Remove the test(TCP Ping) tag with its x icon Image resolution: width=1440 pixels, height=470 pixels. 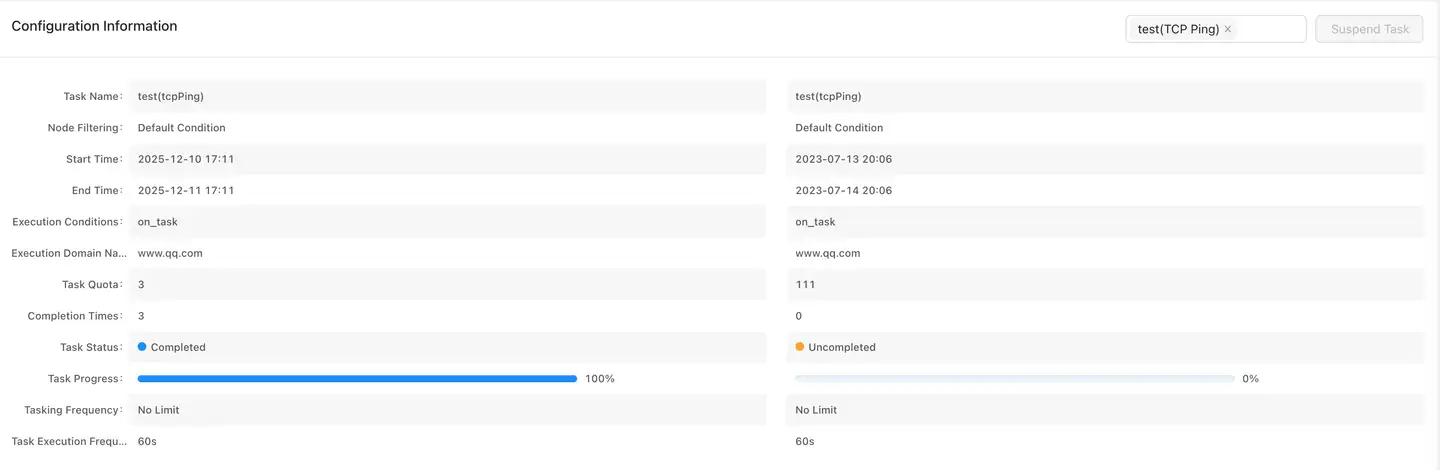[x=1228, y=30]
